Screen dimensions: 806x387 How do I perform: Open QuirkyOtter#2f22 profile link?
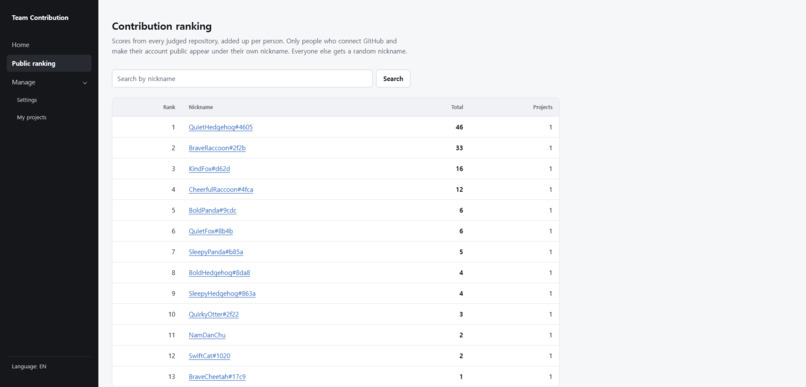coord(213,315)
